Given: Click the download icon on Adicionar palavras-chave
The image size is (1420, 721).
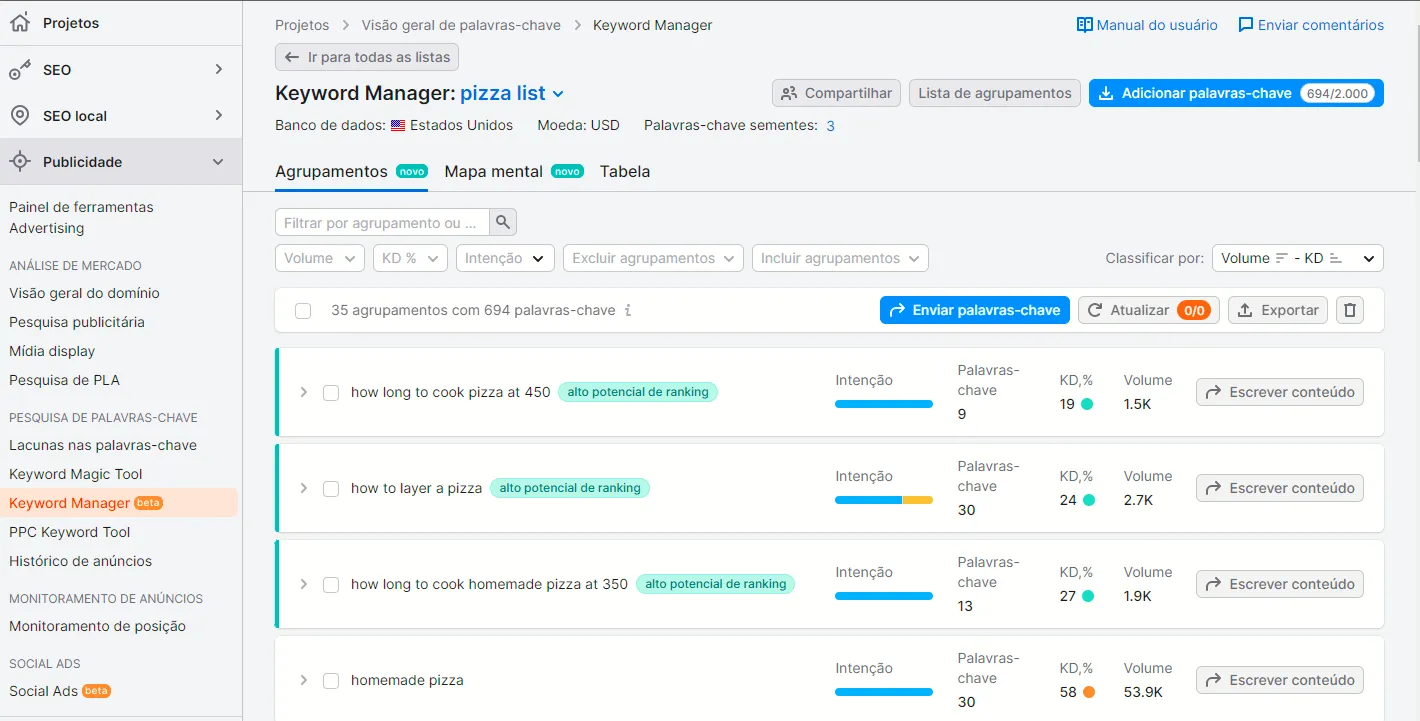Looking at the screenshot, I should [x=1106, y=93].
